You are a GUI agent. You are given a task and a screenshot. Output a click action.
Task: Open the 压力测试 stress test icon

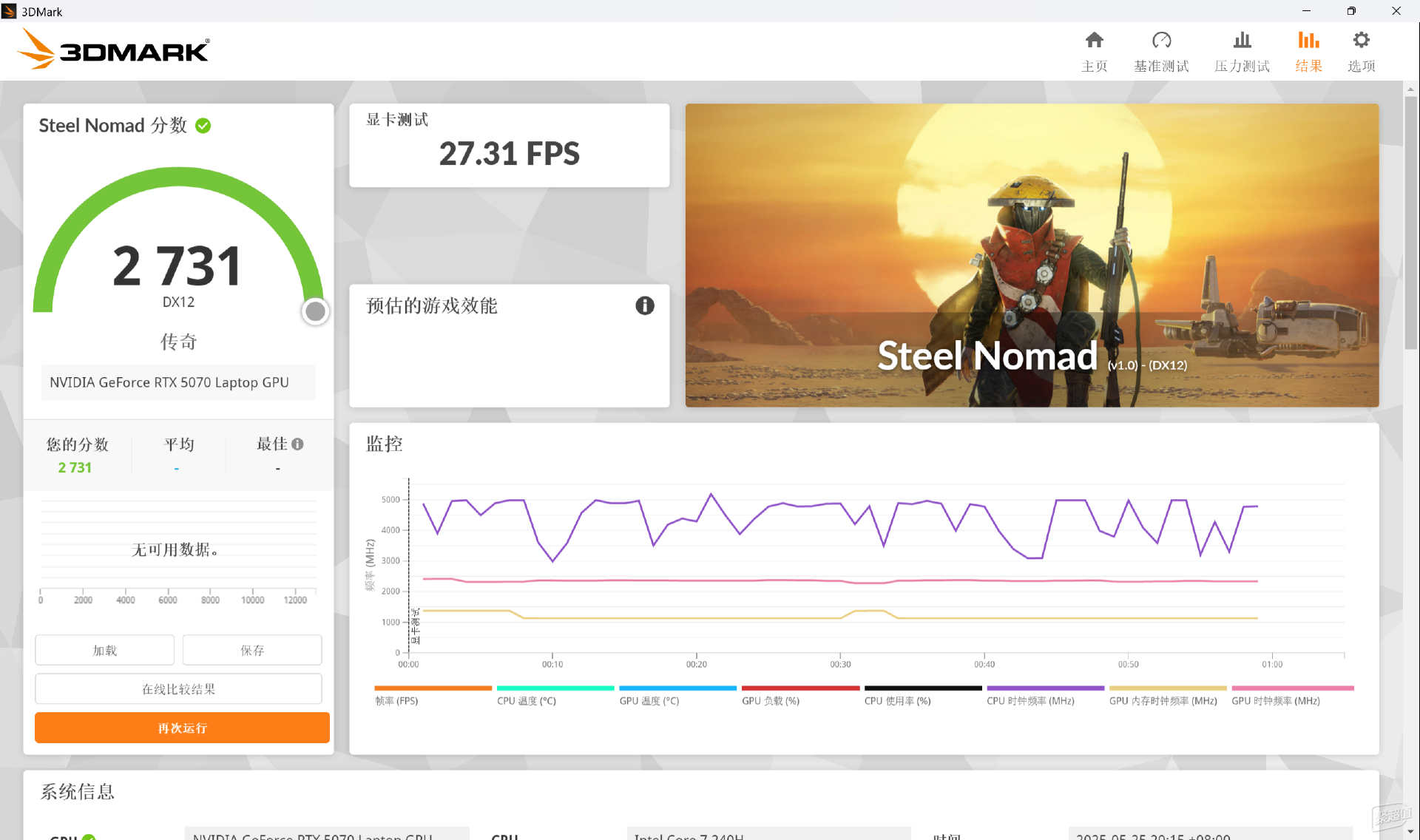click(x=1242, y=40)
